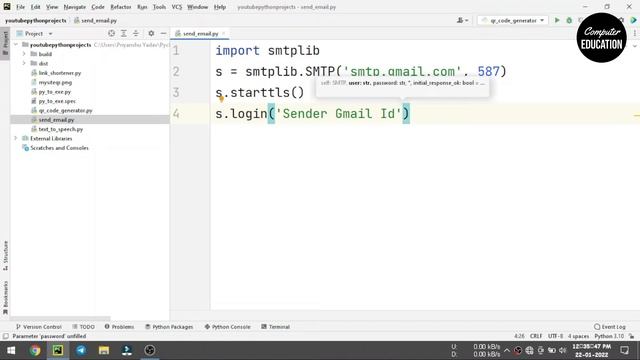Open the Run menu
Viewport: 640px width, 360px height.
(x=142, y=7)
